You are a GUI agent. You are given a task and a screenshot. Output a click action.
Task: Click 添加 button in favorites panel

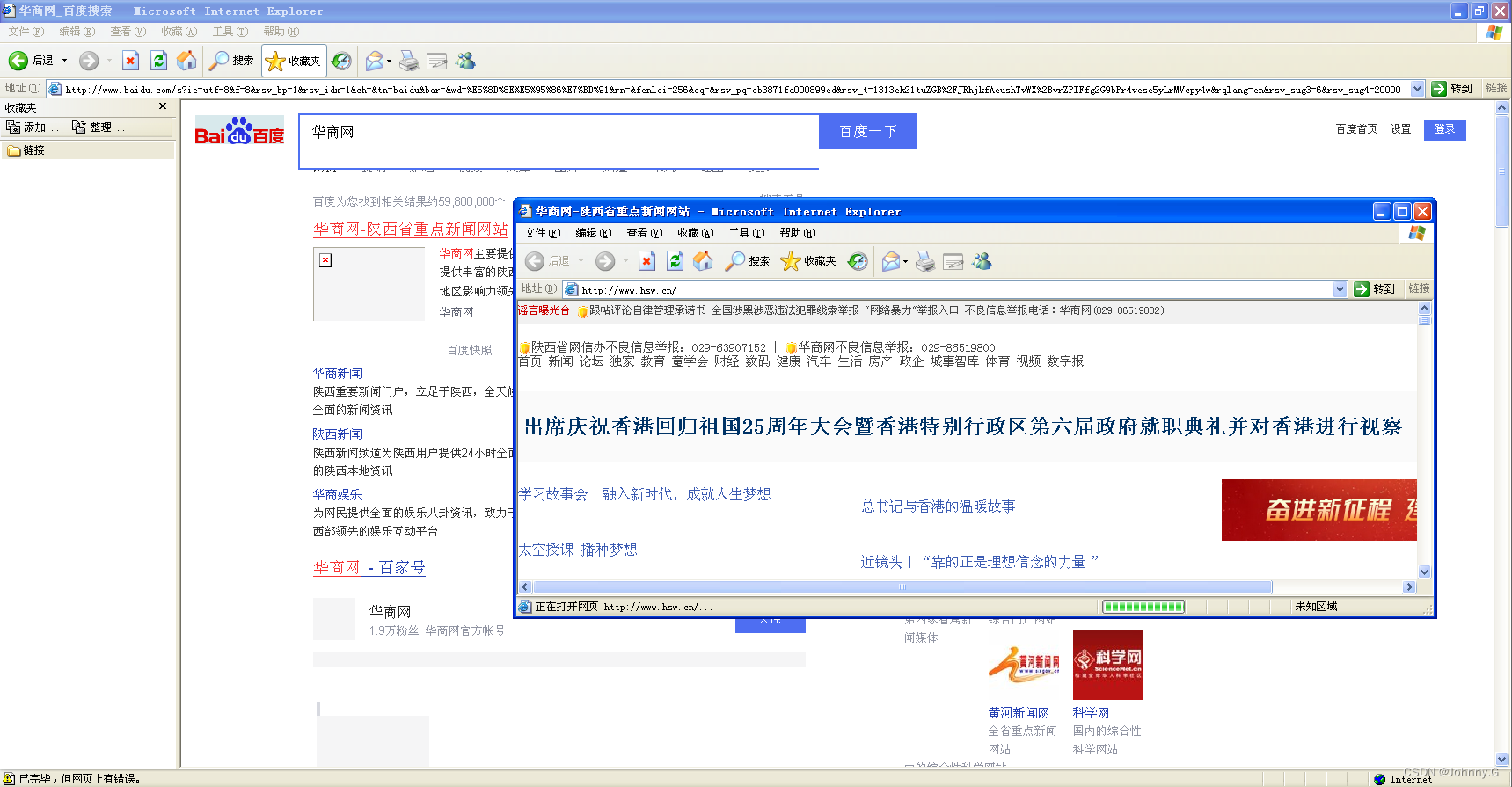(33, 128)
